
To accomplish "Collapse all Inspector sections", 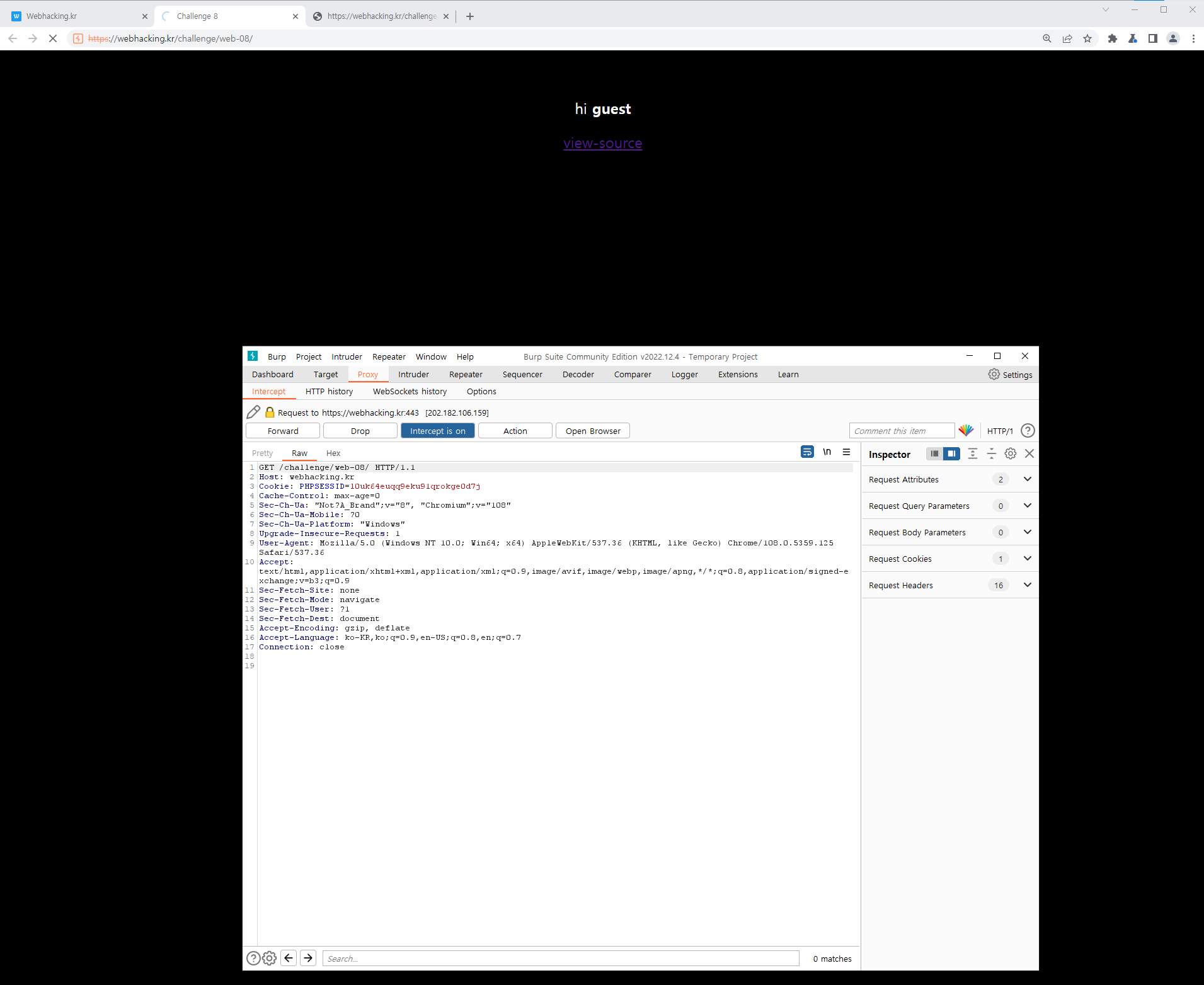I will pyautogui.click(x=992, y=453).
